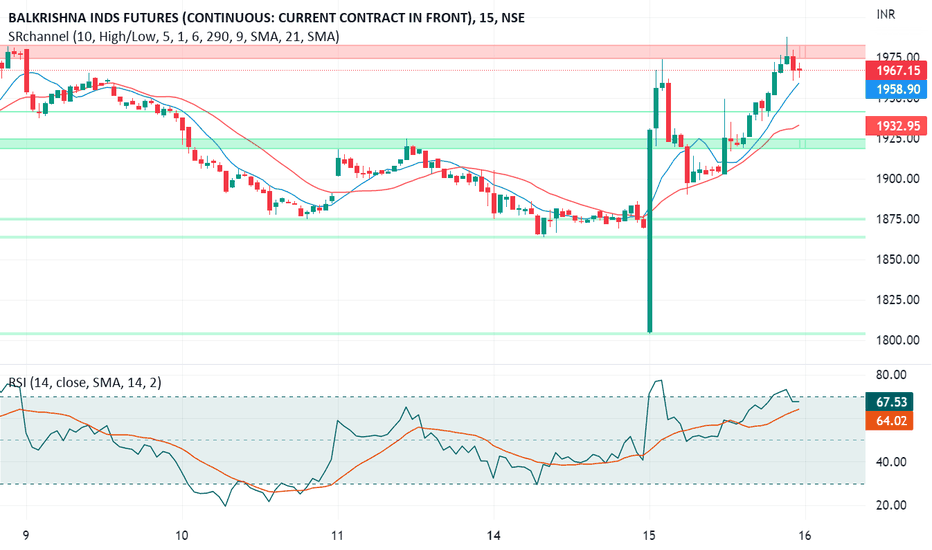This screenshot has height=550, width=932.
Task: Click the 1825.00 price axis label
Action: point(898,300)
